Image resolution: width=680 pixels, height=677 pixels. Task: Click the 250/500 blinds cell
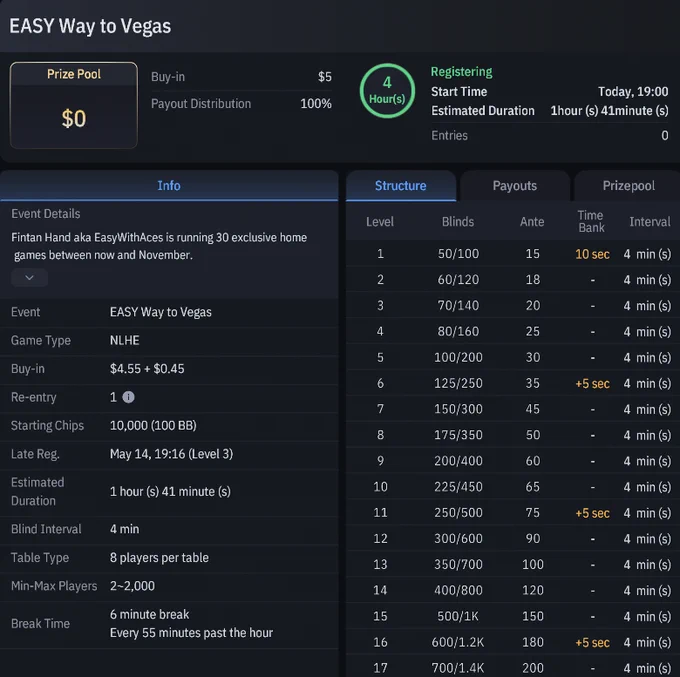pyautogui.click(x=458, y=512)
